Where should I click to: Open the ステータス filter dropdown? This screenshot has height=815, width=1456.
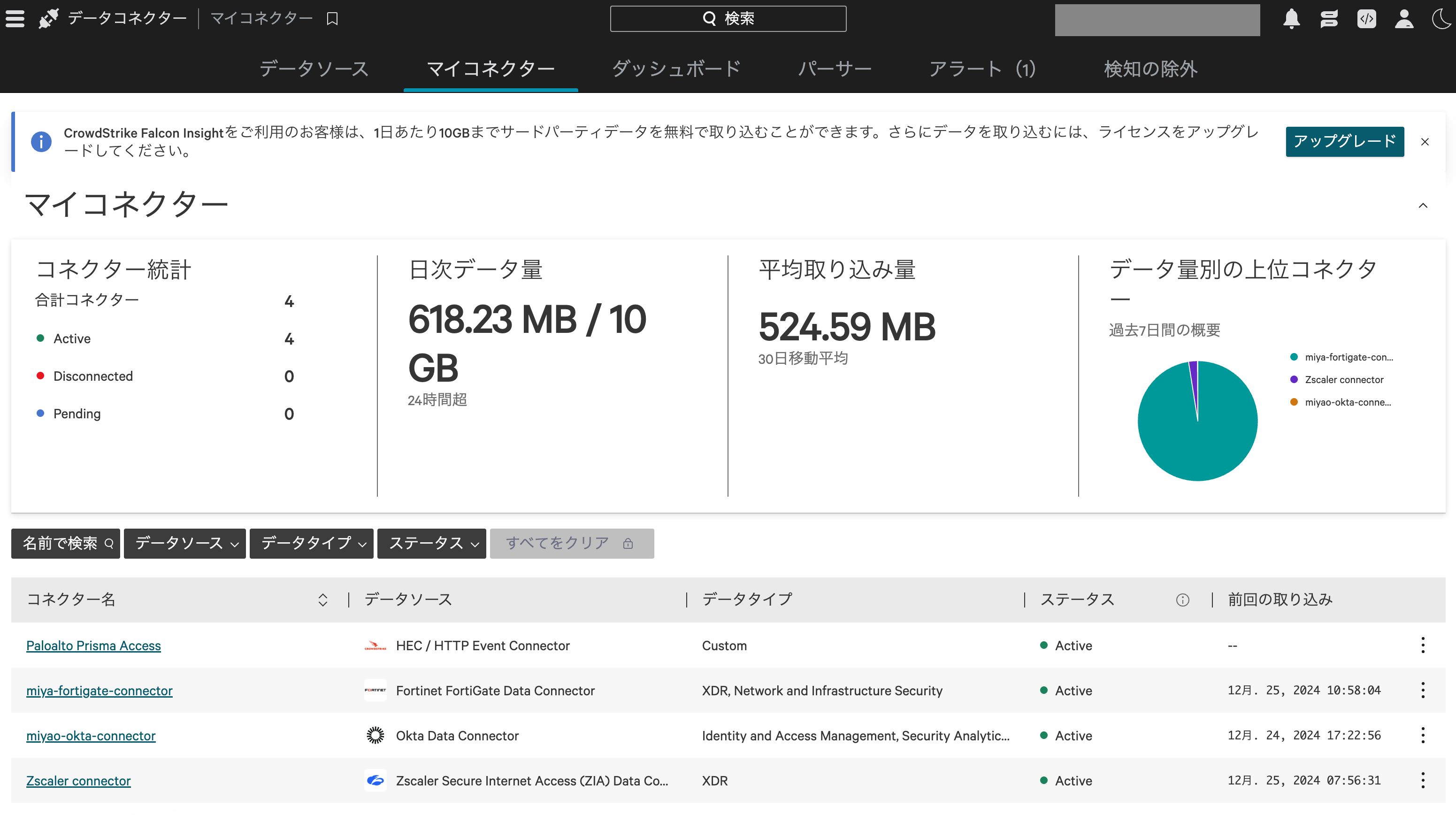pos(432,544)
